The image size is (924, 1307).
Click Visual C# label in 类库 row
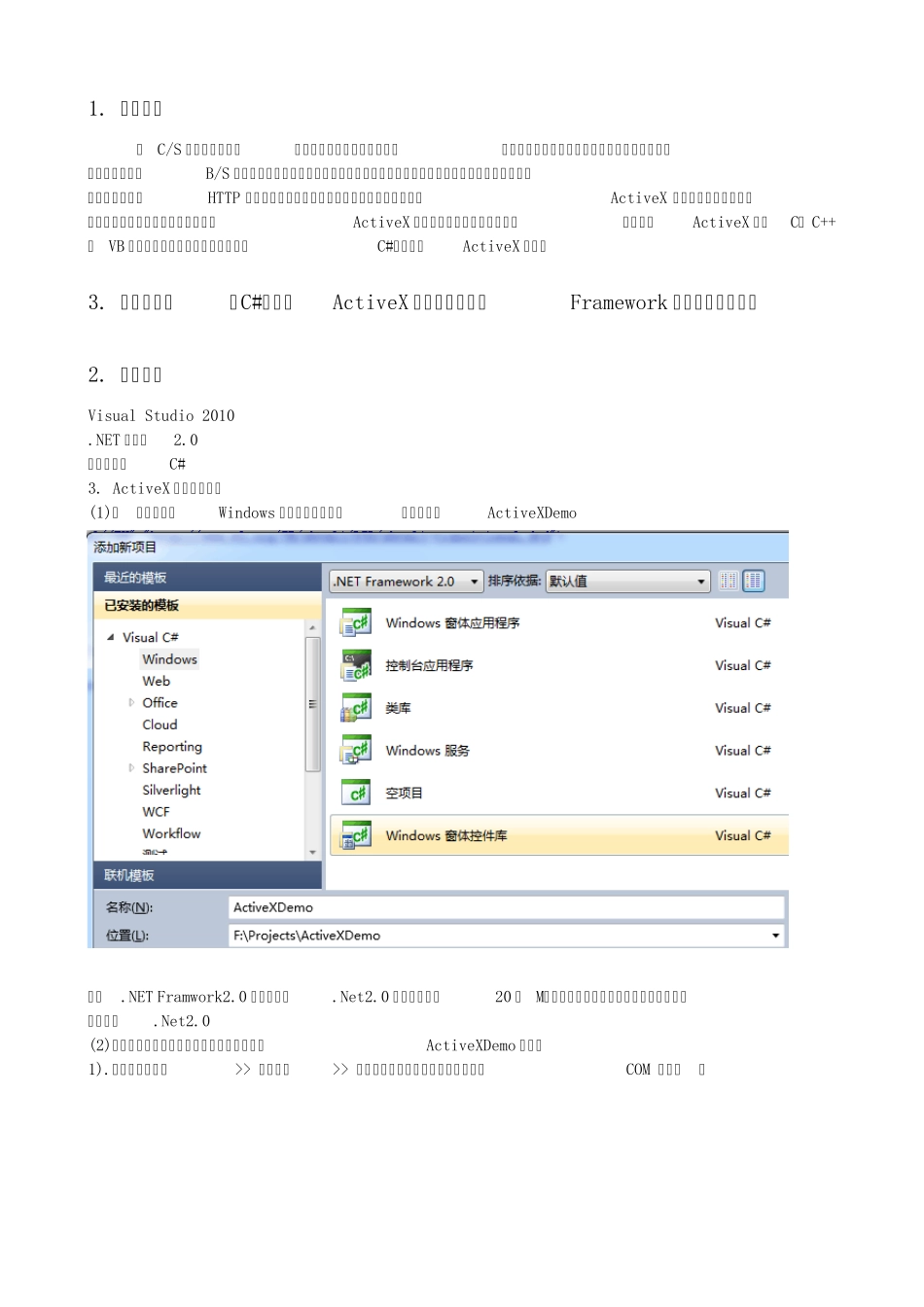tap(743, 708)
